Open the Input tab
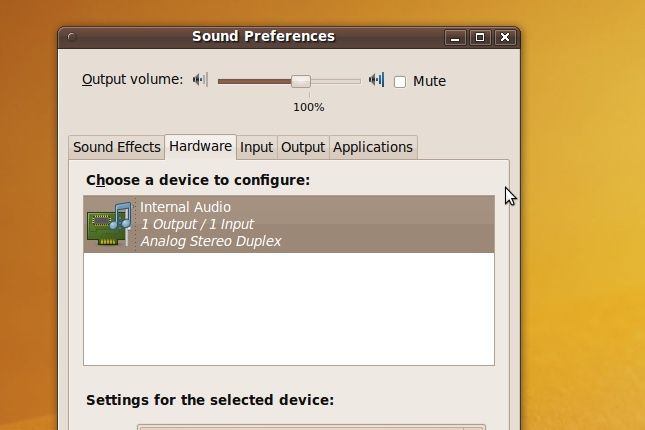This screenshot has width=645, height=430. tap(257, 147)
